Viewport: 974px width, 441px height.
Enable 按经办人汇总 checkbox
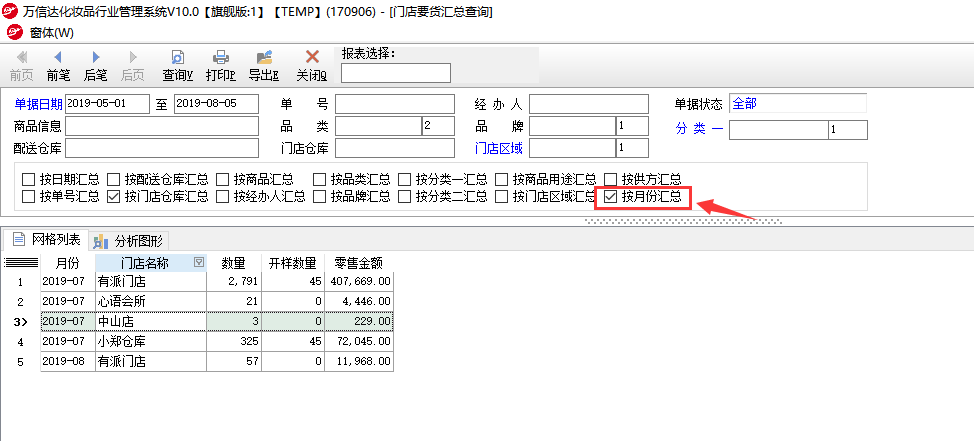pos(222,198)
